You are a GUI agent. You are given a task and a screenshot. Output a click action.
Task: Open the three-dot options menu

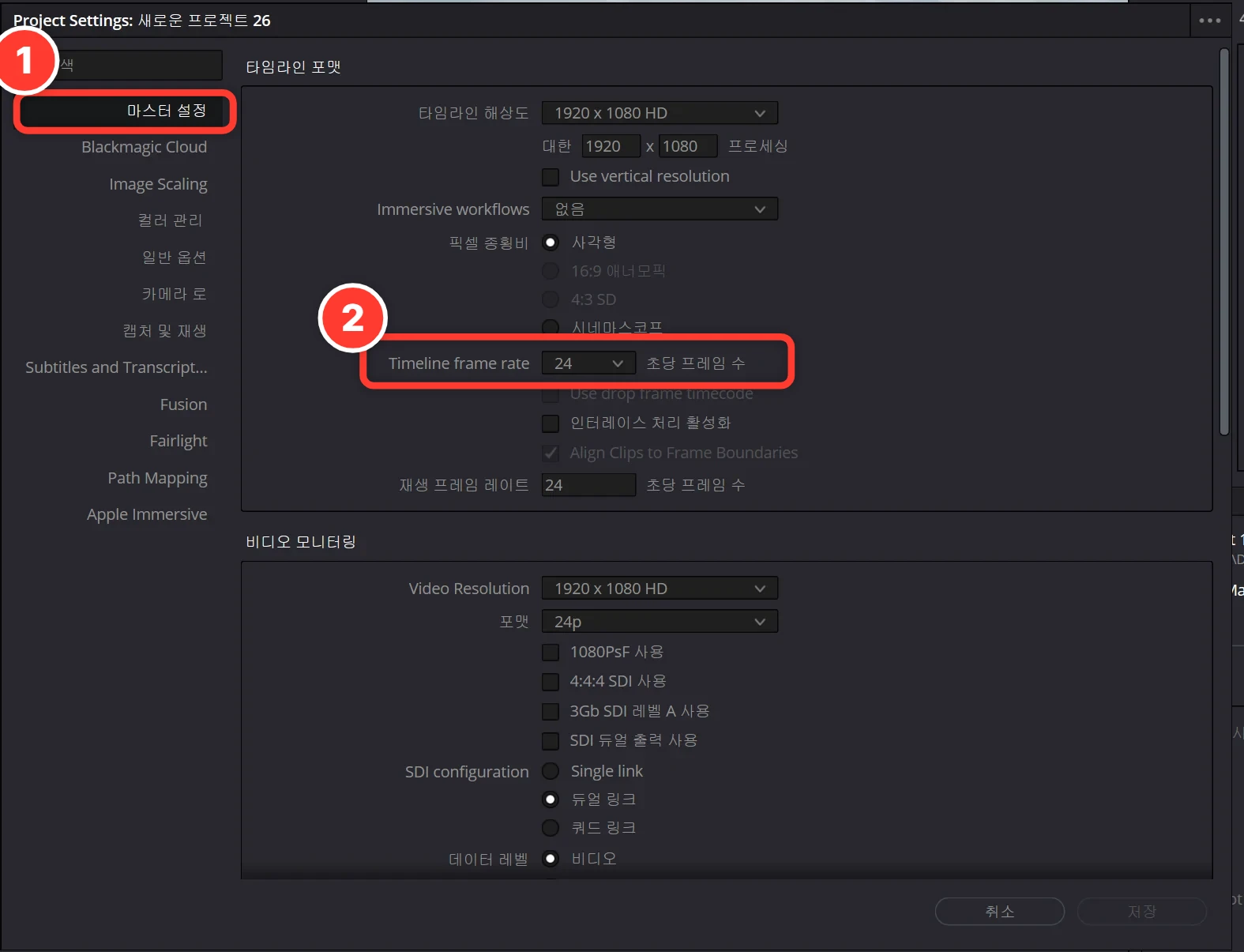pyautogui.click(x=1209, y=21)
